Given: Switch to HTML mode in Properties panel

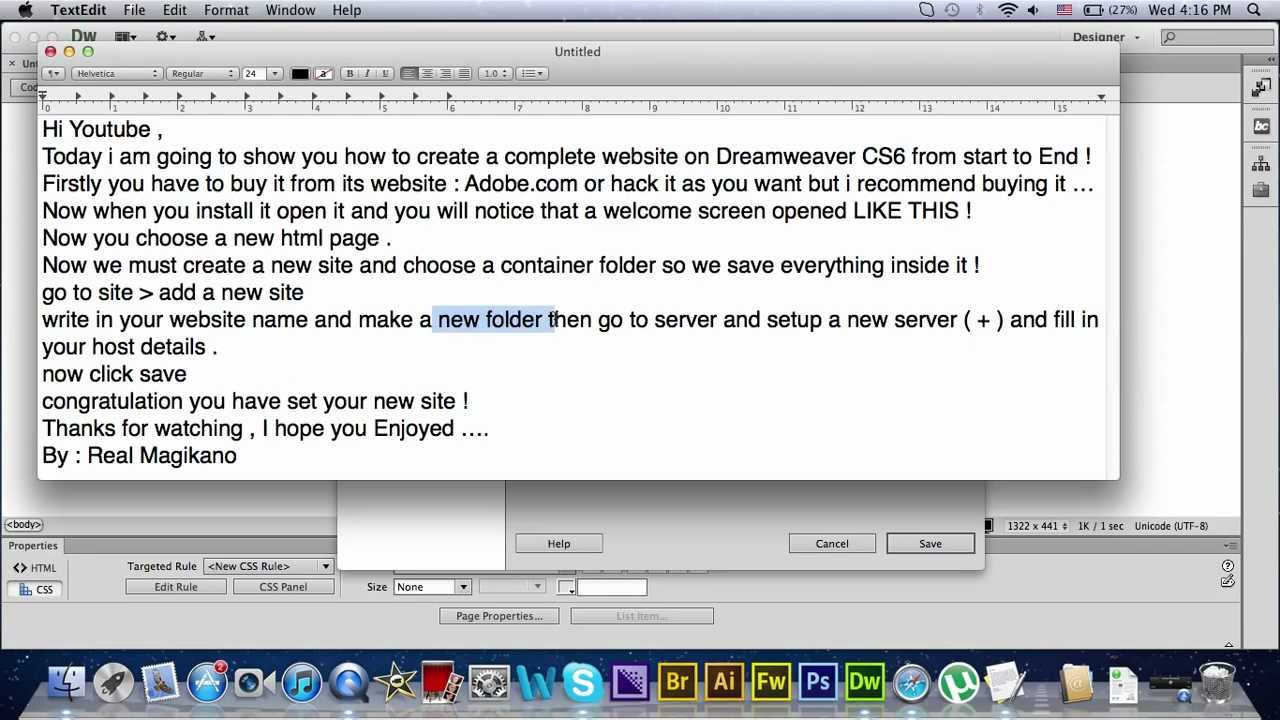Looking at the screenshot, I should tap(35, 568).
